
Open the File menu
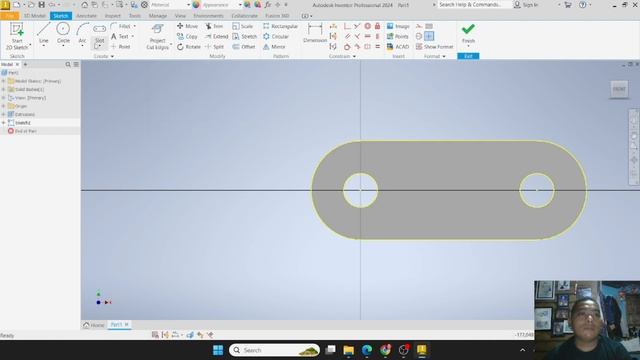click(9, 16)
